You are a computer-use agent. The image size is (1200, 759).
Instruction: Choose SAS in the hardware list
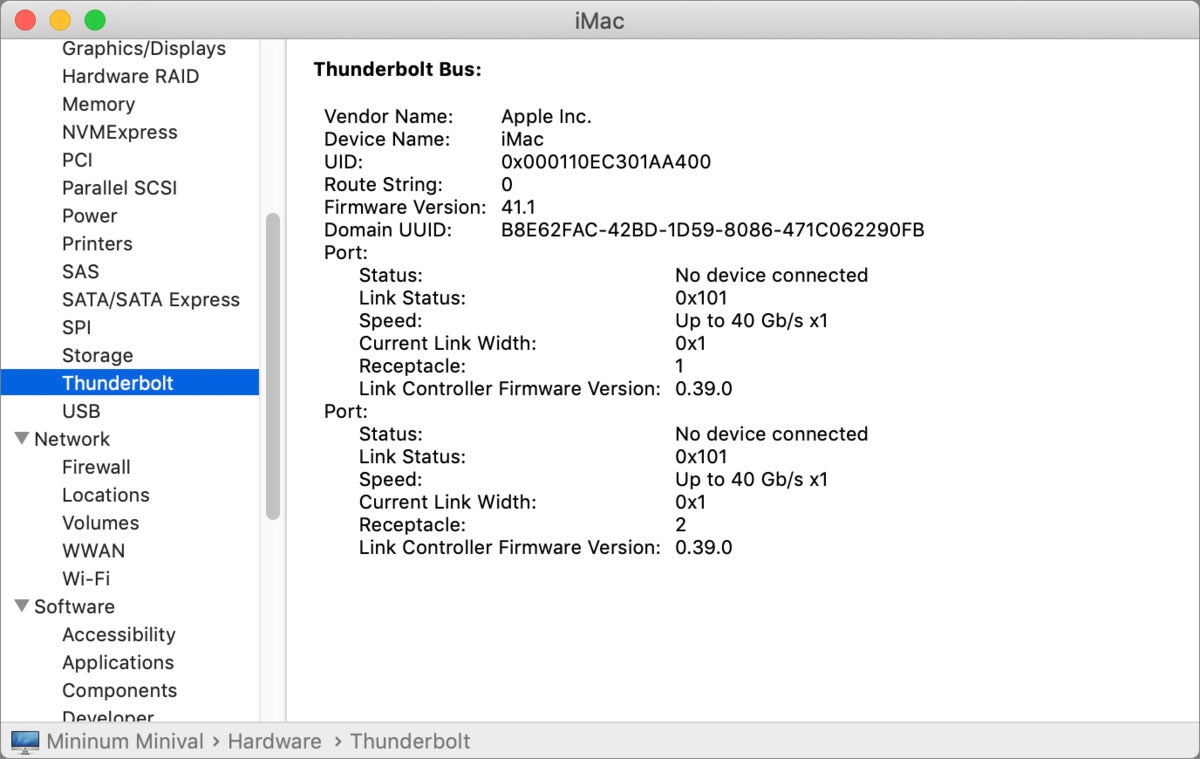(80, 272)
